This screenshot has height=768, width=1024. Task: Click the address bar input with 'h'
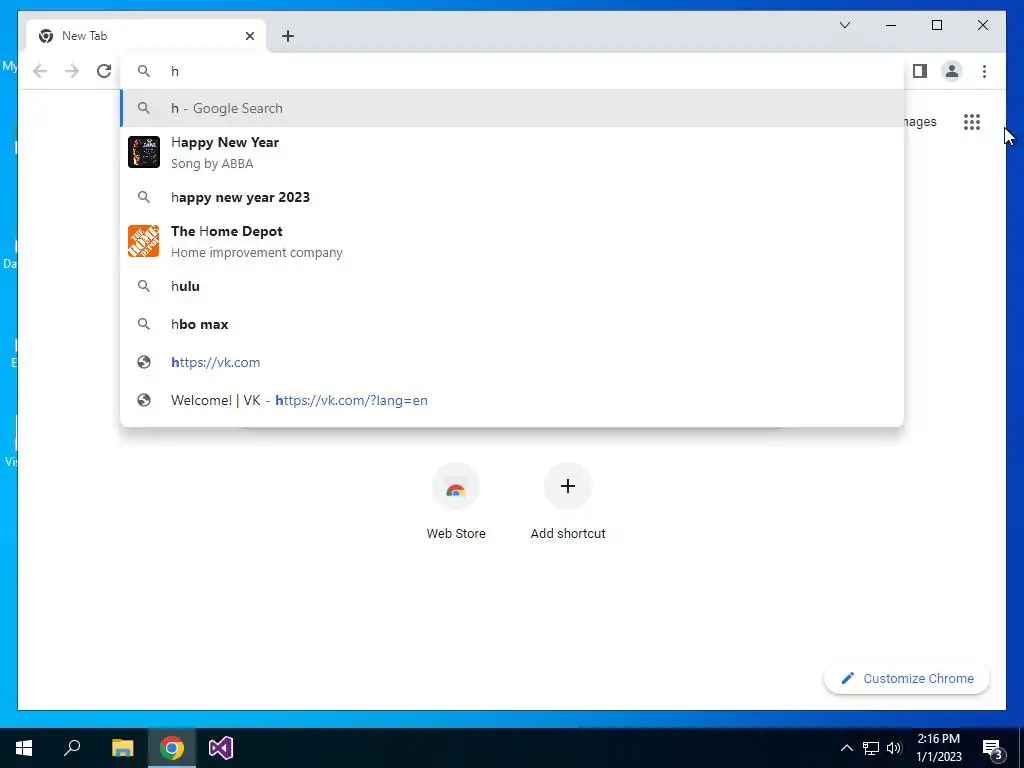tap(512, 71)
